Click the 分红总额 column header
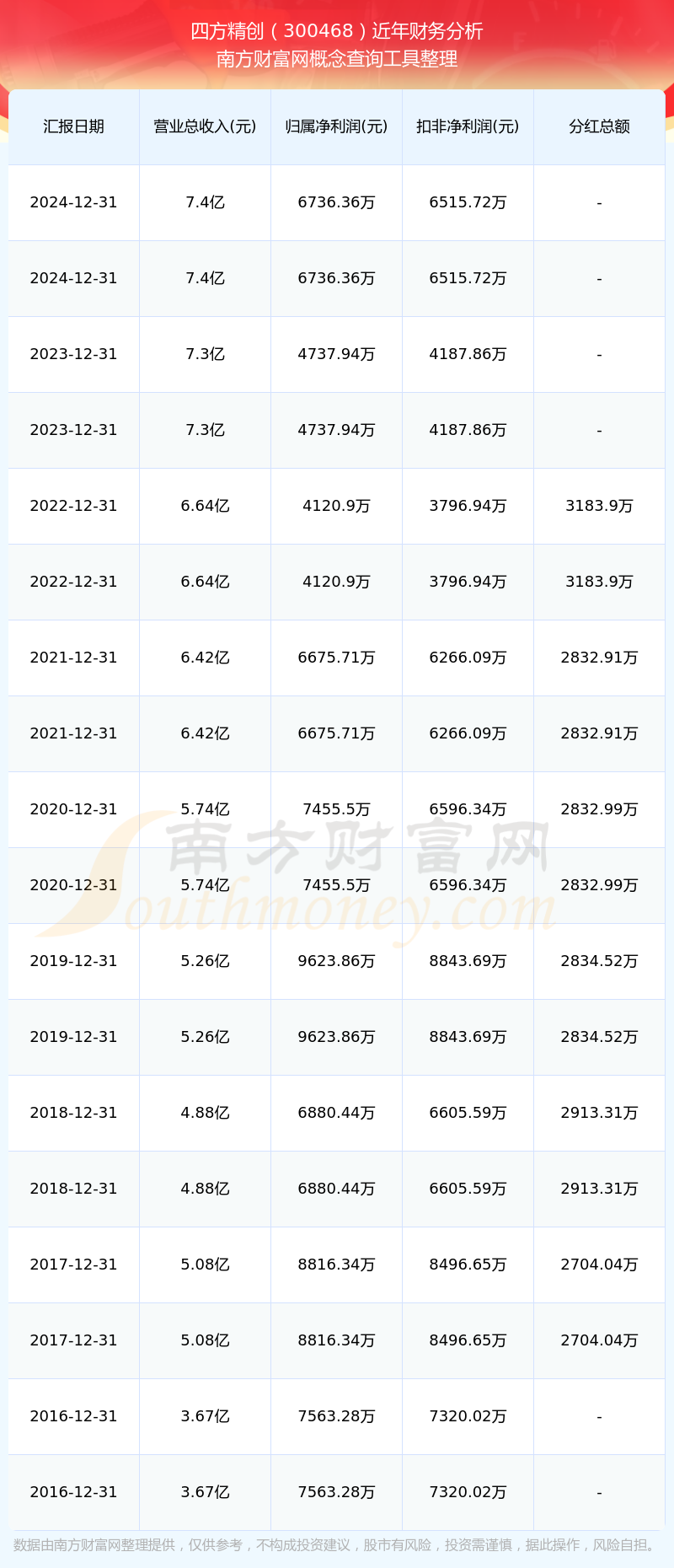674x1568 pixels. (x=599, y=126)
